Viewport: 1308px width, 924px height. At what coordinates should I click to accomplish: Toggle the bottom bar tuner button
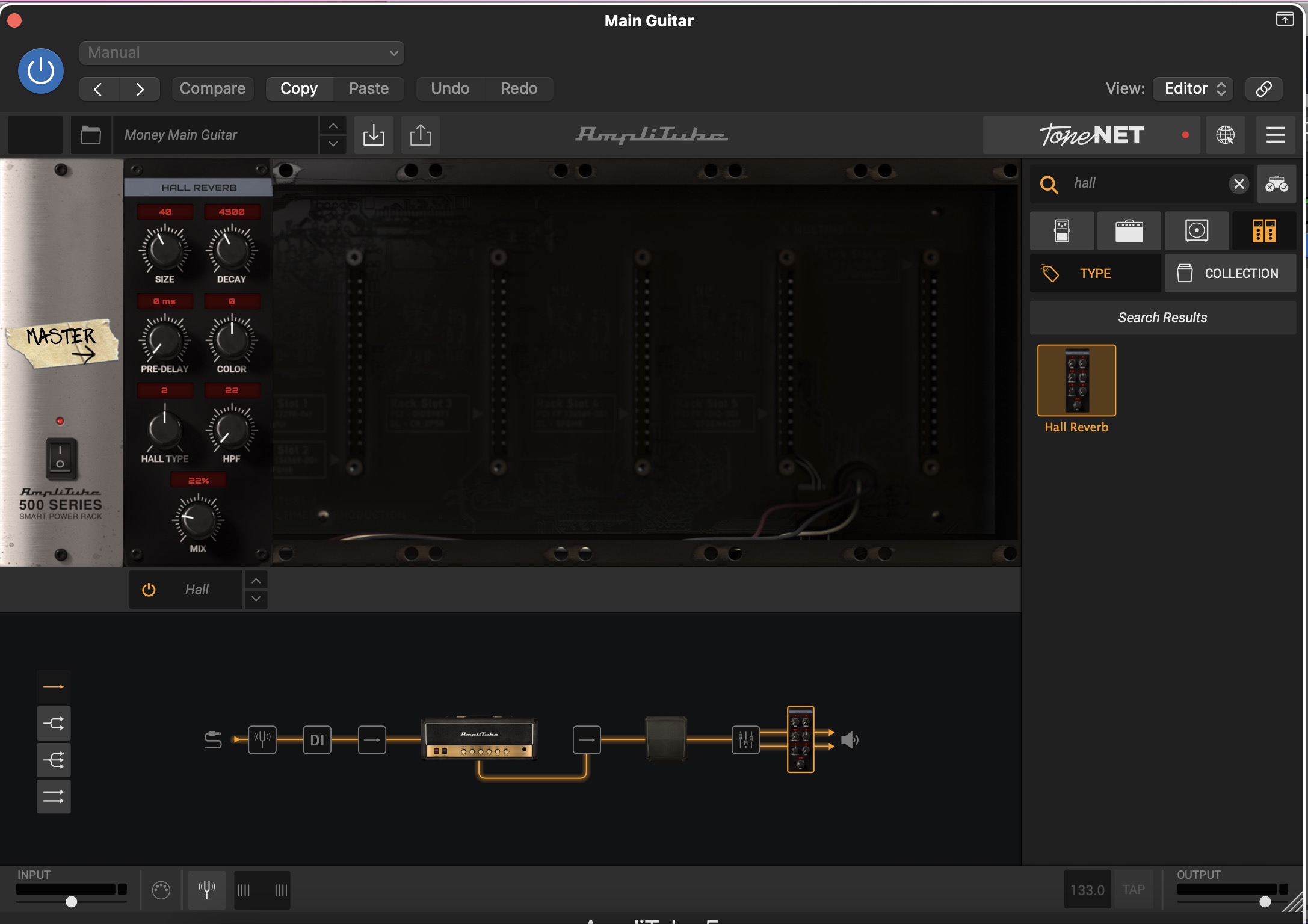pyautogui.click(x=207, y=890)
